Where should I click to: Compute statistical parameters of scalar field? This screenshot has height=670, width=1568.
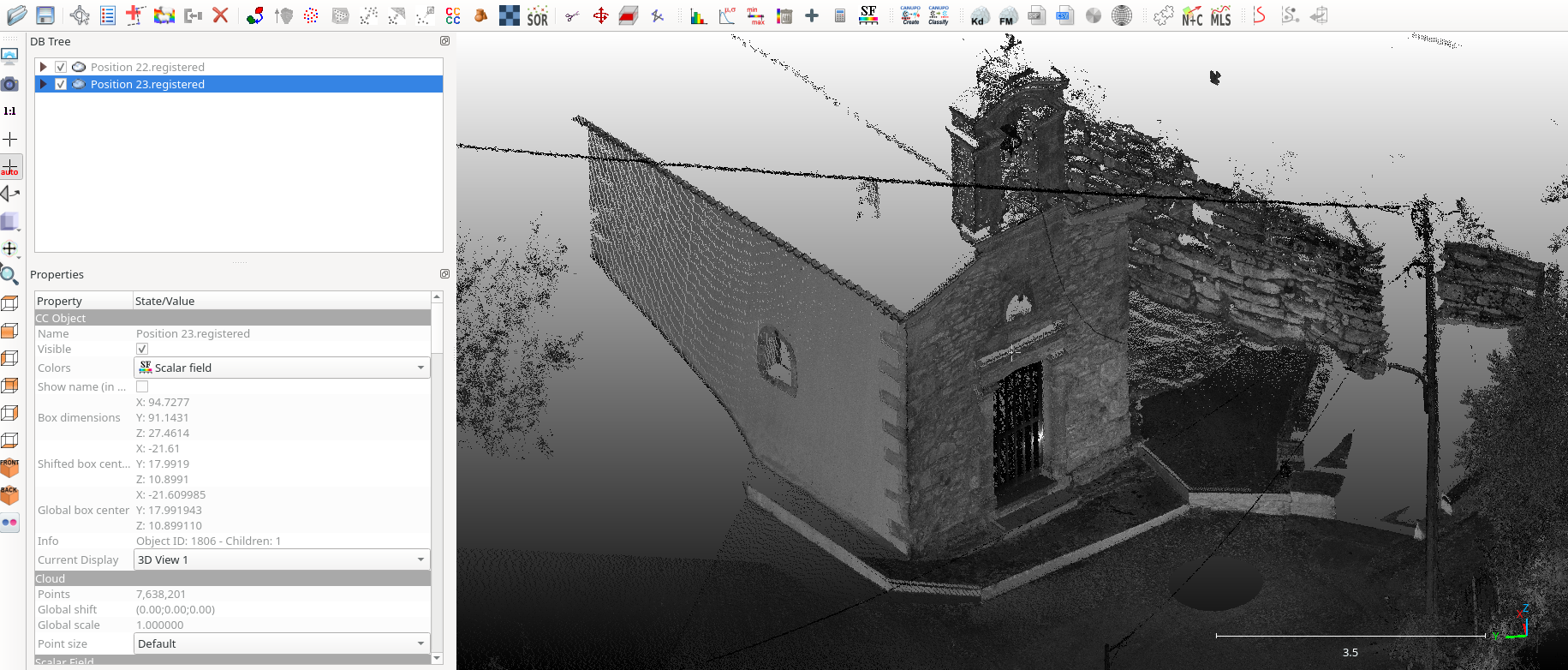727,15
